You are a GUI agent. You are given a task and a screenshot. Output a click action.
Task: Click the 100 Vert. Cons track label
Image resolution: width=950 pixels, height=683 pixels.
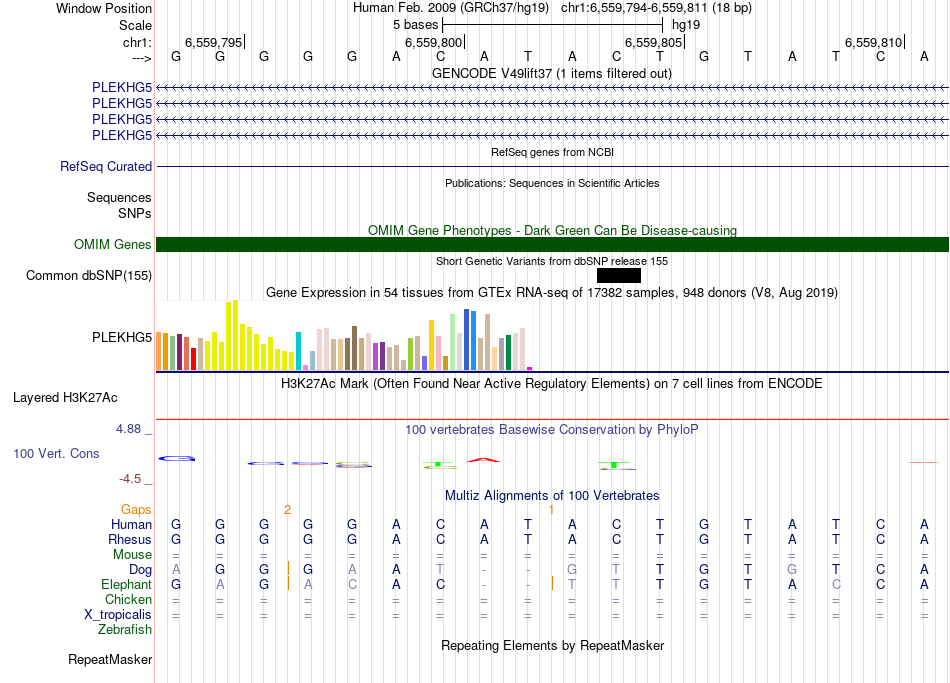(x=56, y=453)
